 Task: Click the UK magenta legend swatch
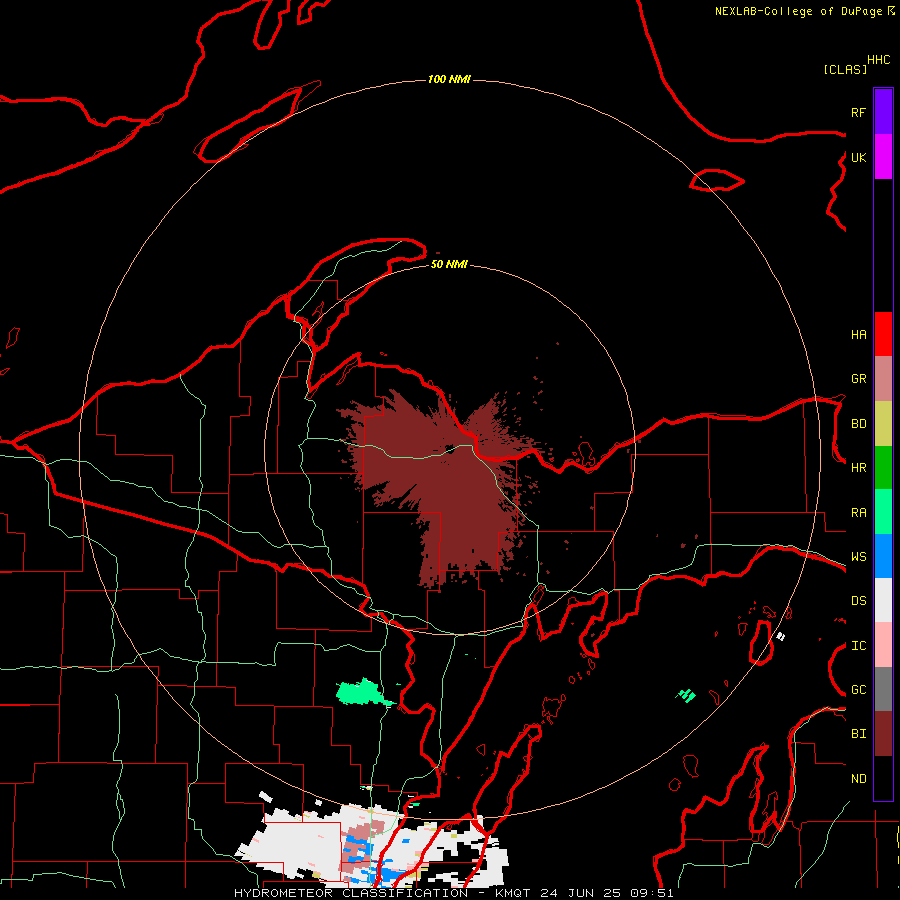click(883, 157)
